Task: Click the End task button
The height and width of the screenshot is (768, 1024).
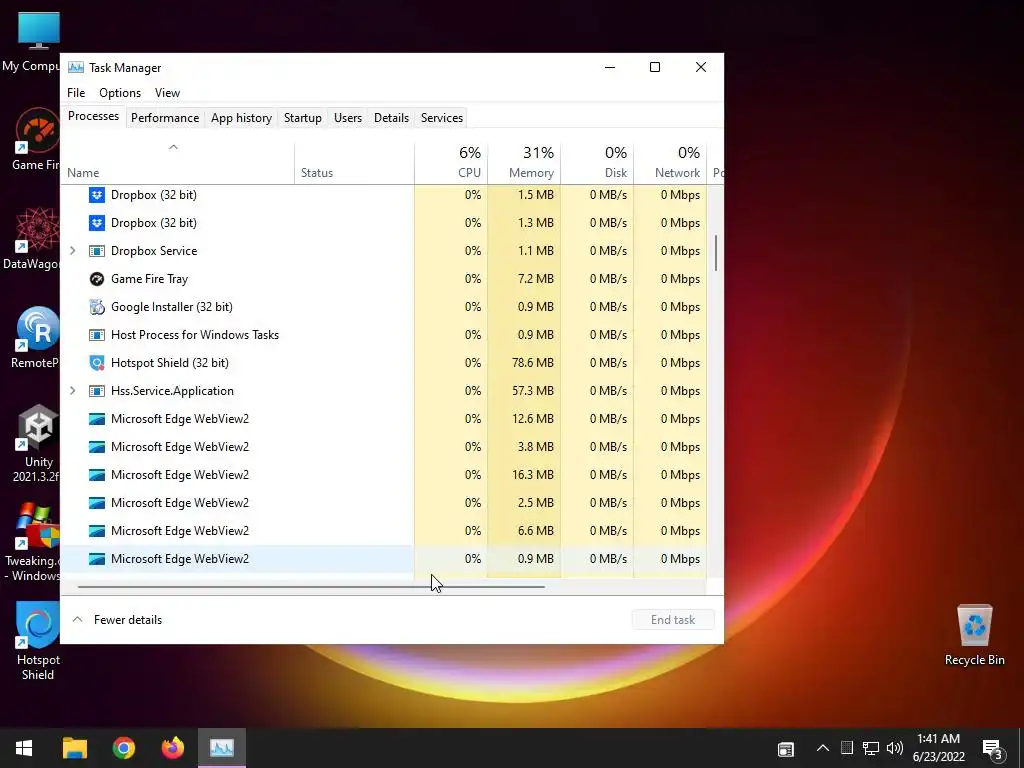Action: pos(673,620)
